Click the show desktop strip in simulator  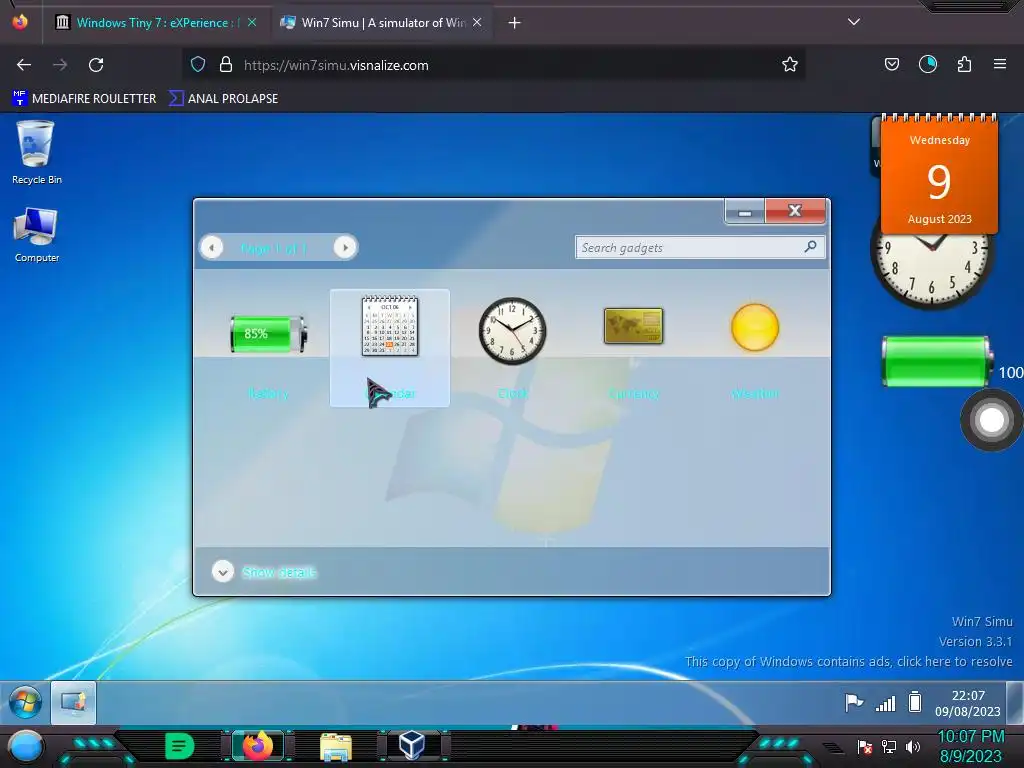[x=1015, y=703]
